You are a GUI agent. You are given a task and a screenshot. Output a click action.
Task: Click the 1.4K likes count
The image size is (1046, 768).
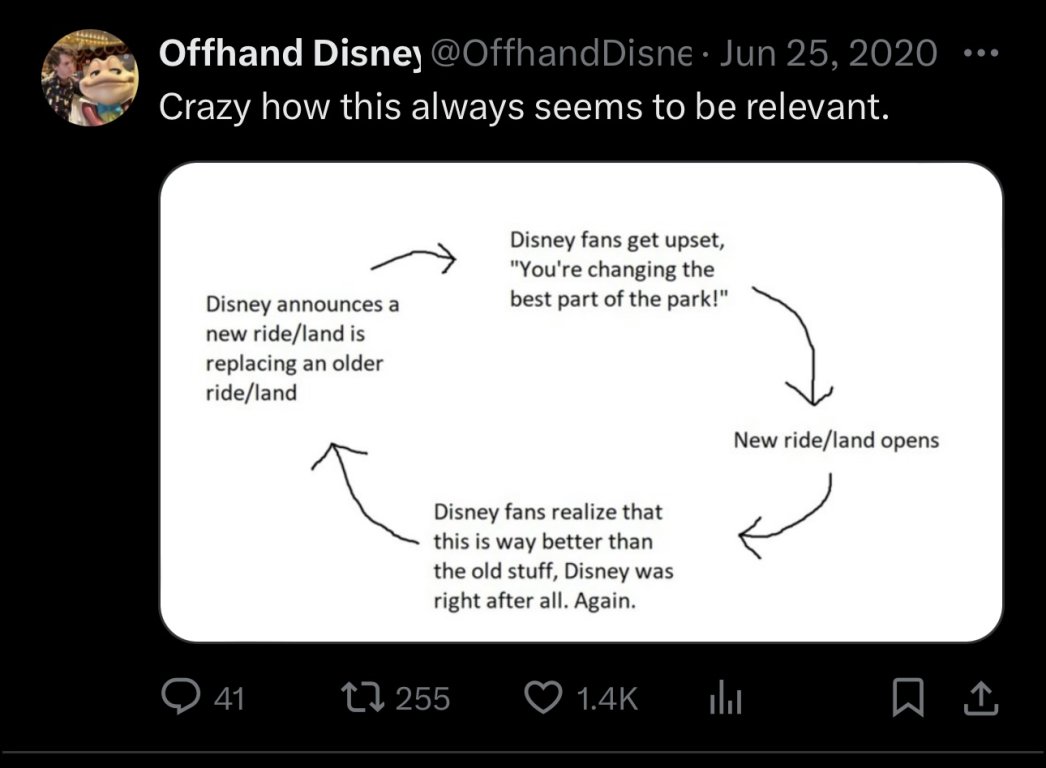tap(607, 698)
